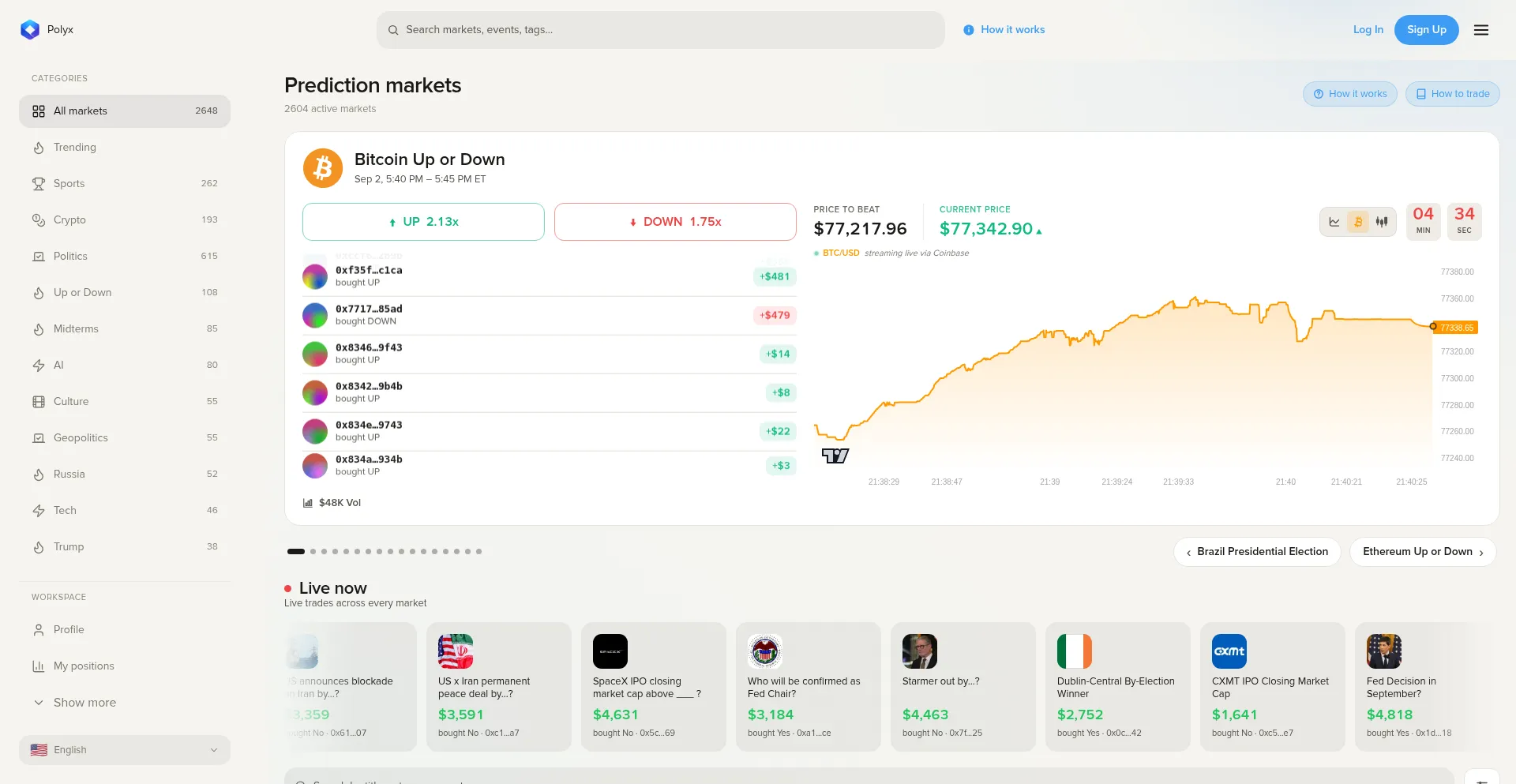The width and height of the screenshot is (1516, 784).
Task: Select the Bitcoin price chart toggle
Action: pos(1358,222)
